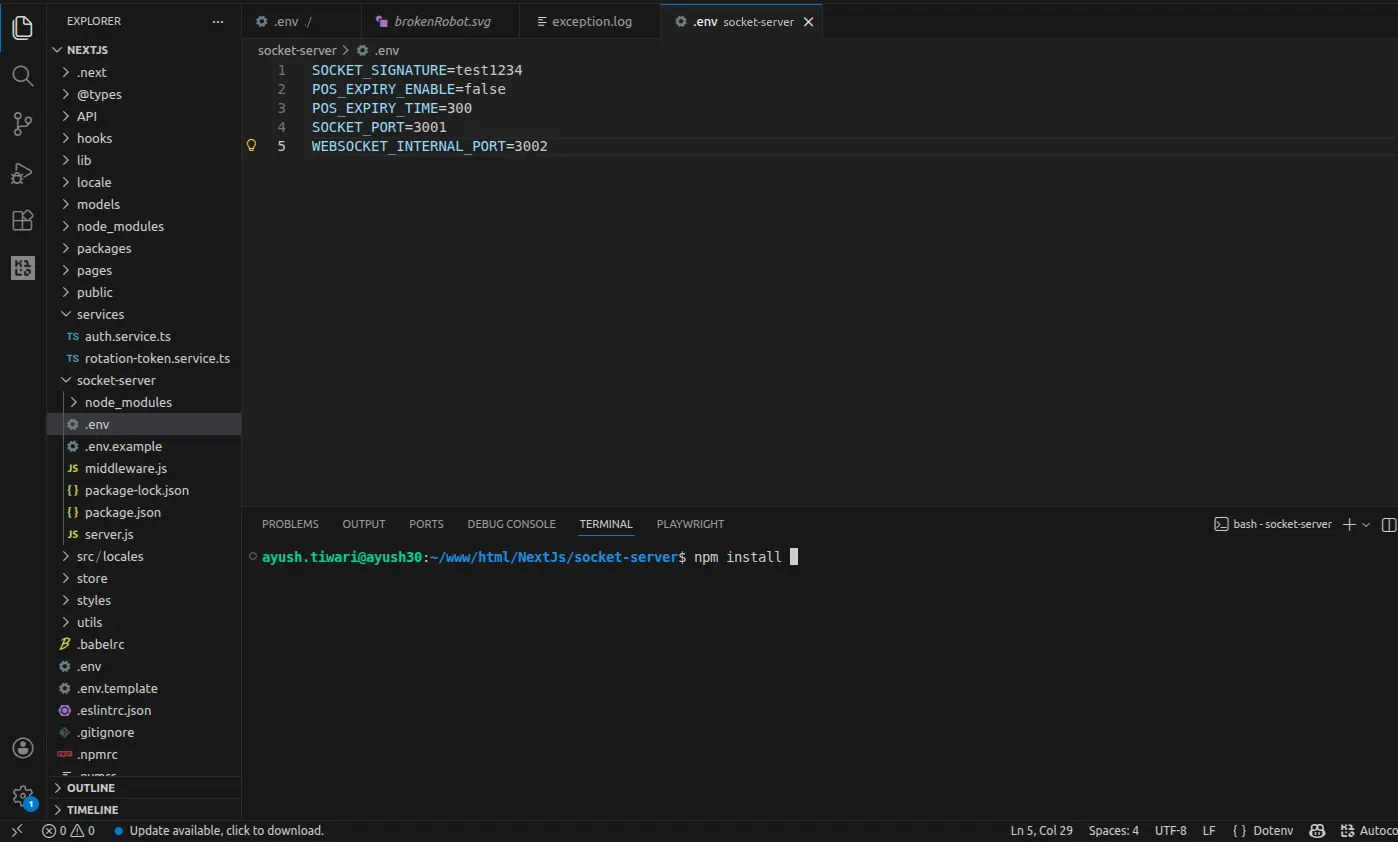Viewport: 1398px width, 842px height.
Task: Open the DEBUG CONSOLE tab
Action: click(x=511, y=524)
